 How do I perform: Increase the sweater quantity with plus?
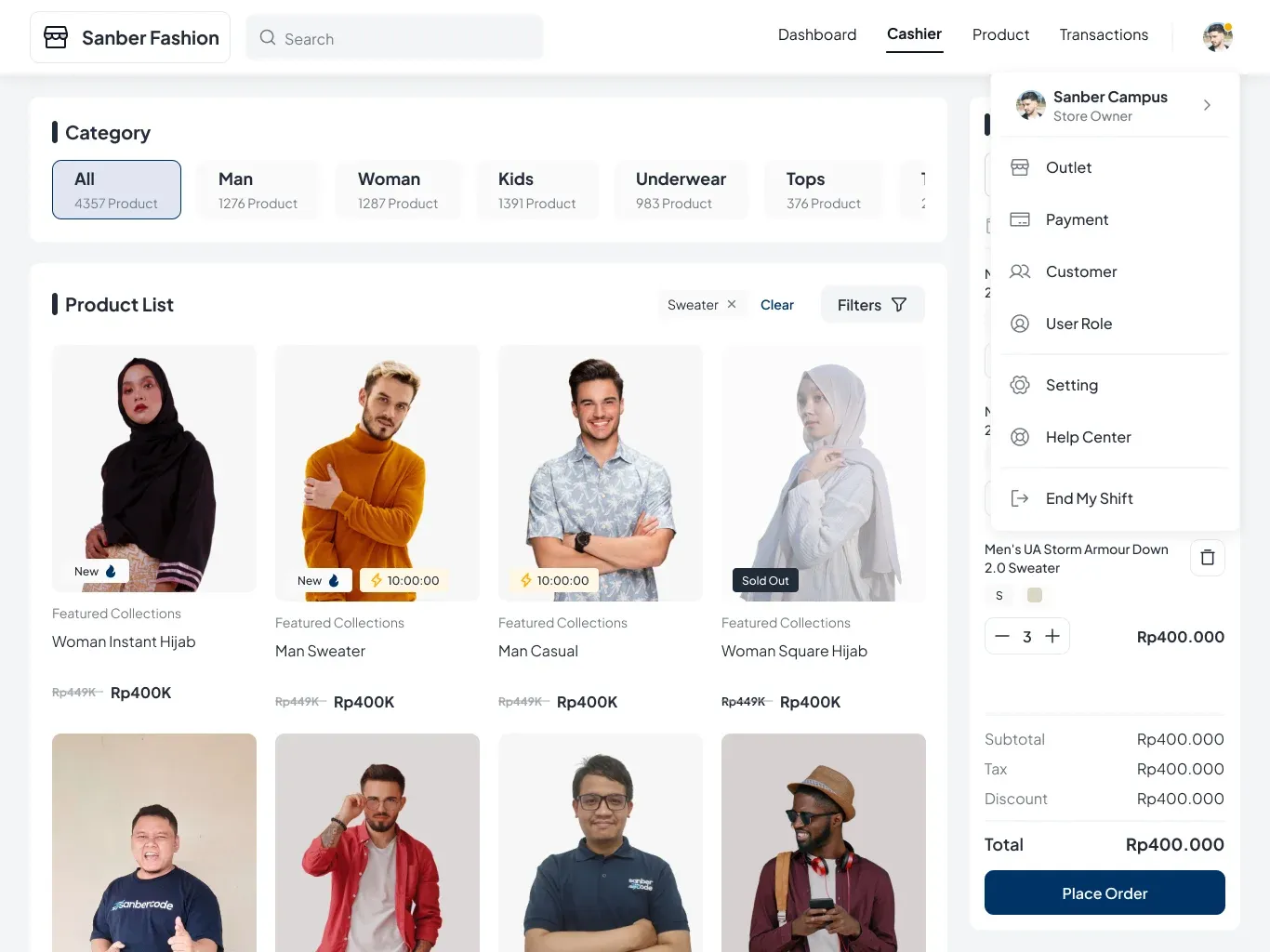(1052, 636)
